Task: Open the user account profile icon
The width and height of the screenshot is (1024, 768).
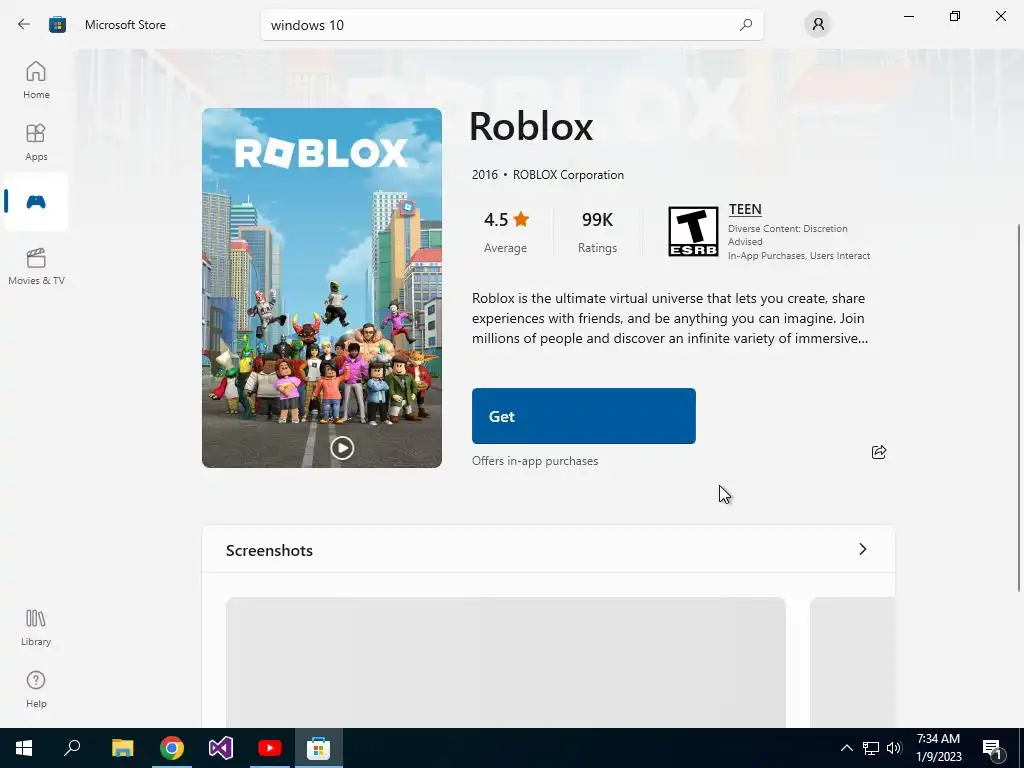Action: coord(818,25)
